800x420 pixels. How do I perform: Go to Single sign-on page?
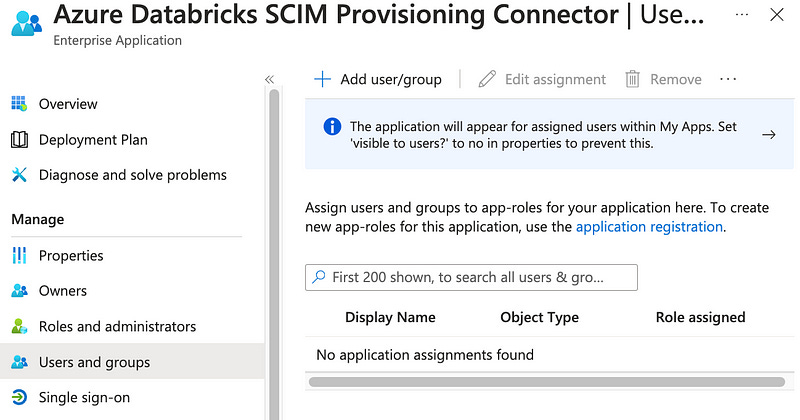[x=84, y=398]
